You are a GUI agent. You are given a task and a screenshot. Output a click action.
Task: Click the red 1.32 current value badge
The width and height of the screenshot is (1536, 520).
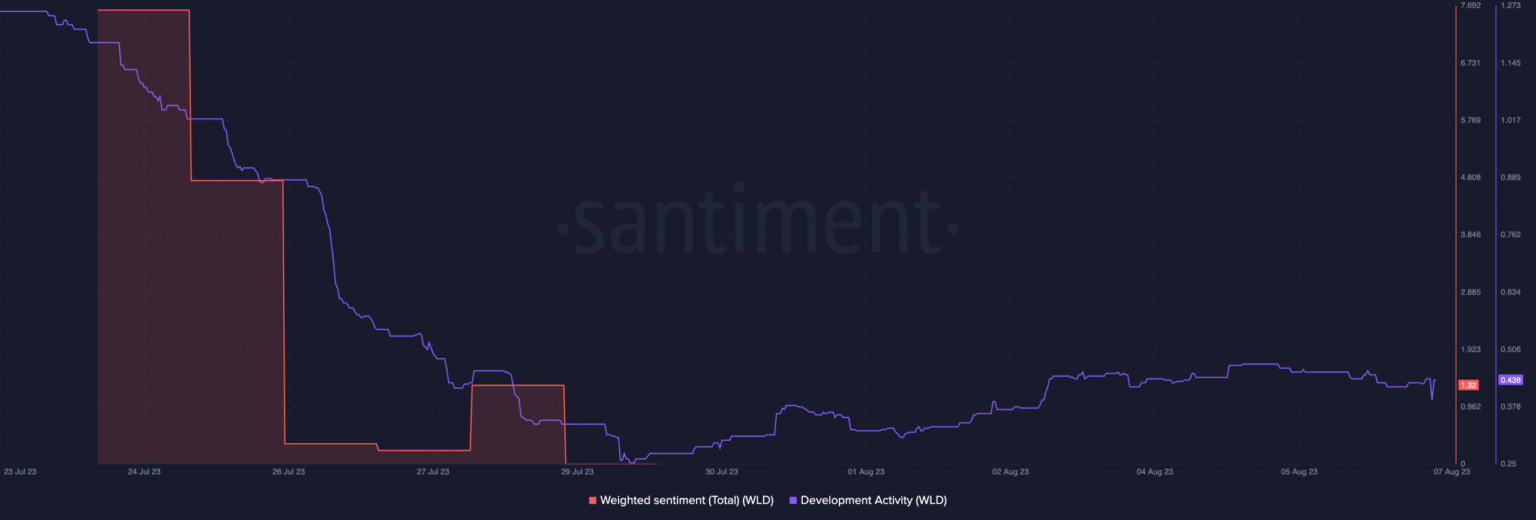pyautogui.click(x=1469, y=385)
